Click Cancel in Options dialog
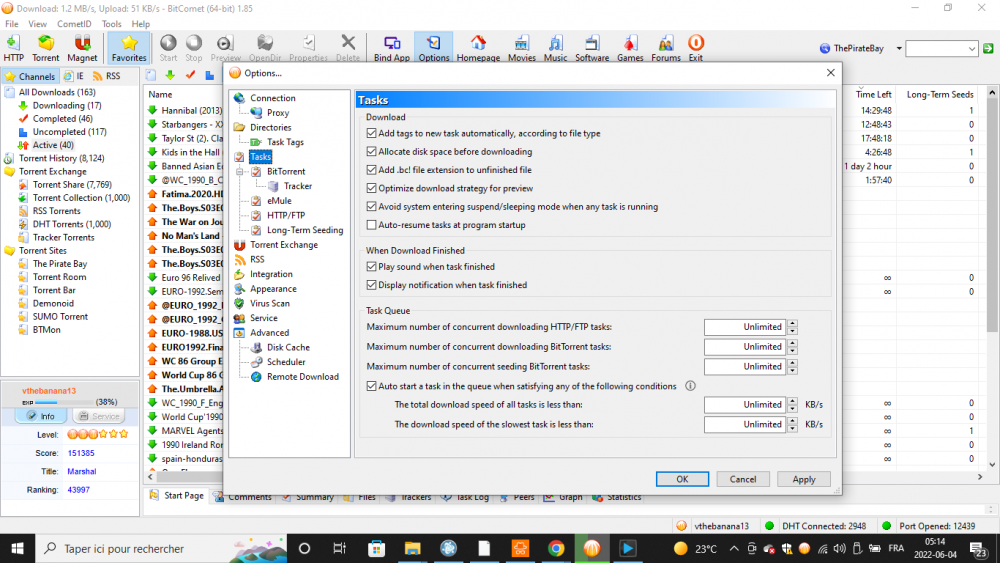The image size is (1000, 563). [x=742, y=479]
